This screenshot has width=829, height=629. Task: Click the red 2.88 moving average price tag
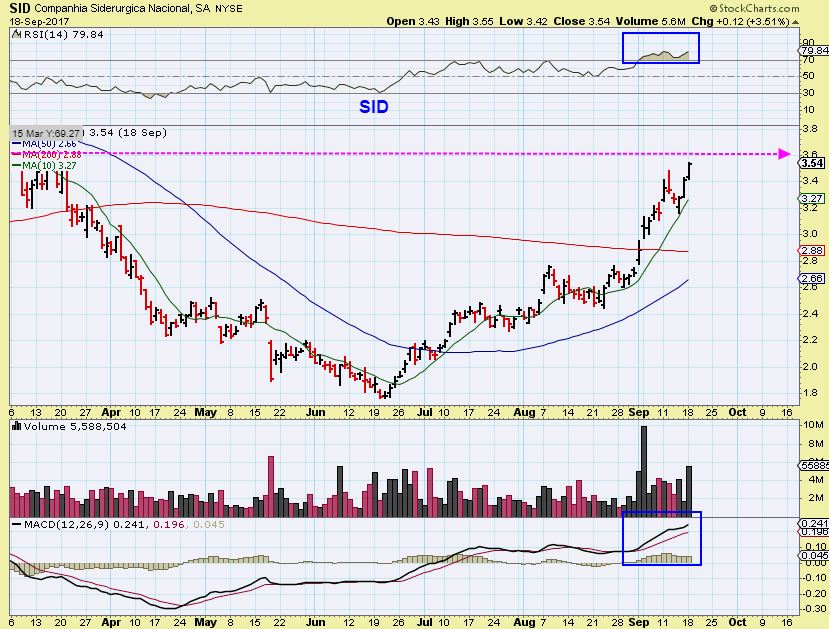813,251
